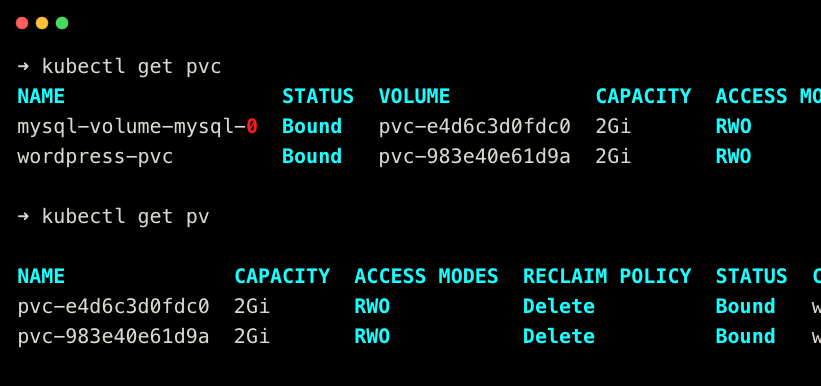Click the red 0 in mysql-volume-mysql-0

(252, 126)
